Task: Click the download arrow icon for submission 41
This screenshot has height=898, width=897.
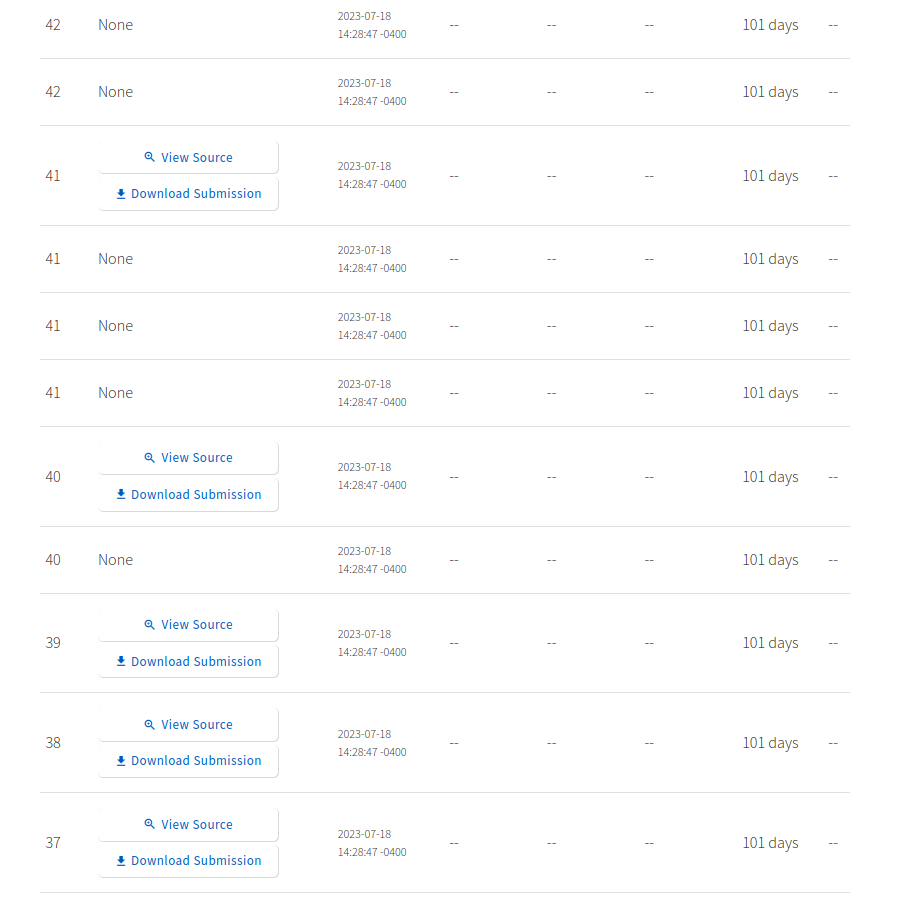Action: (x=121, y=193)
